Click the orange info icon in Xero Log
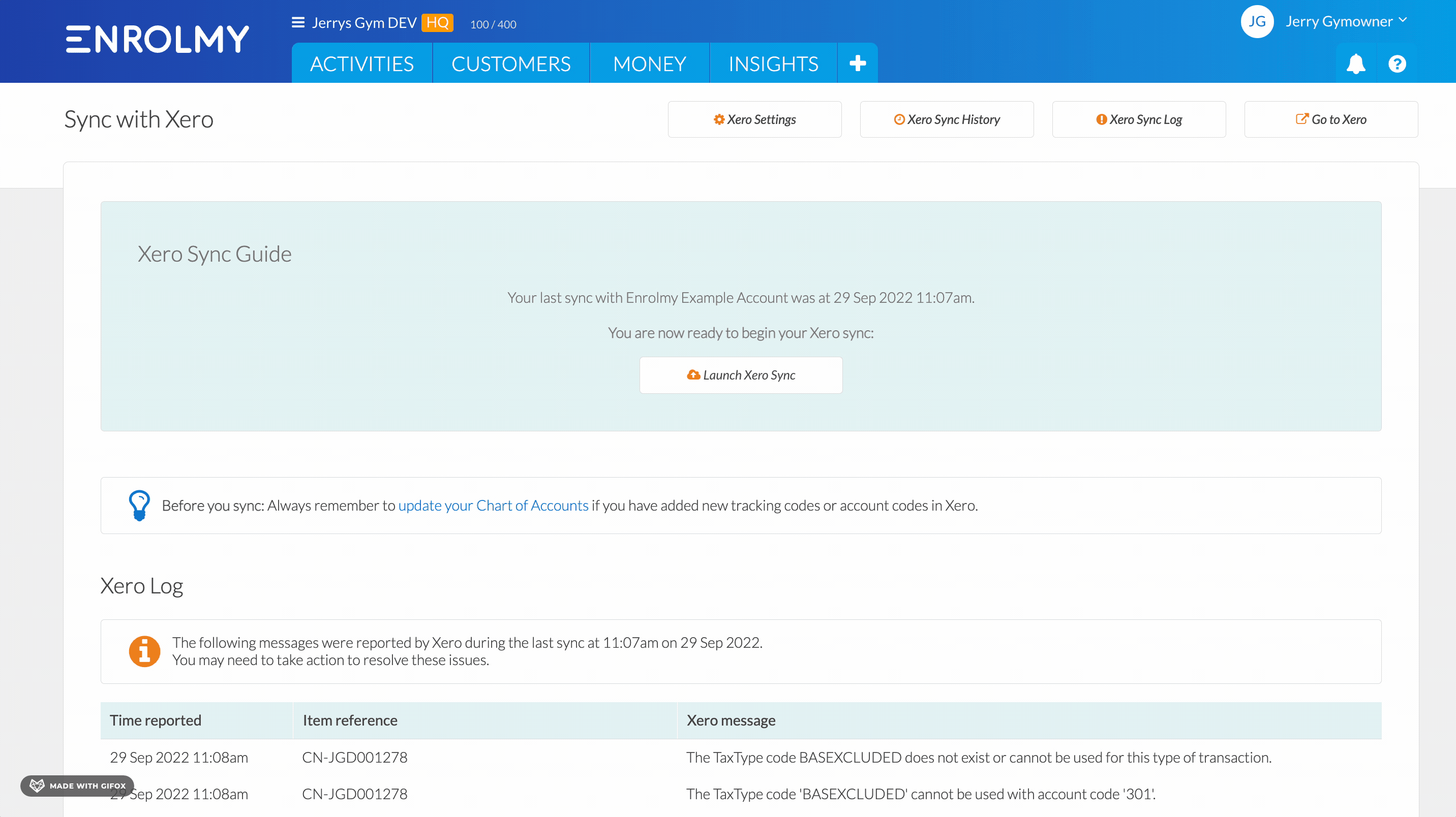The image size is (1456, 817). pos(145,651)
